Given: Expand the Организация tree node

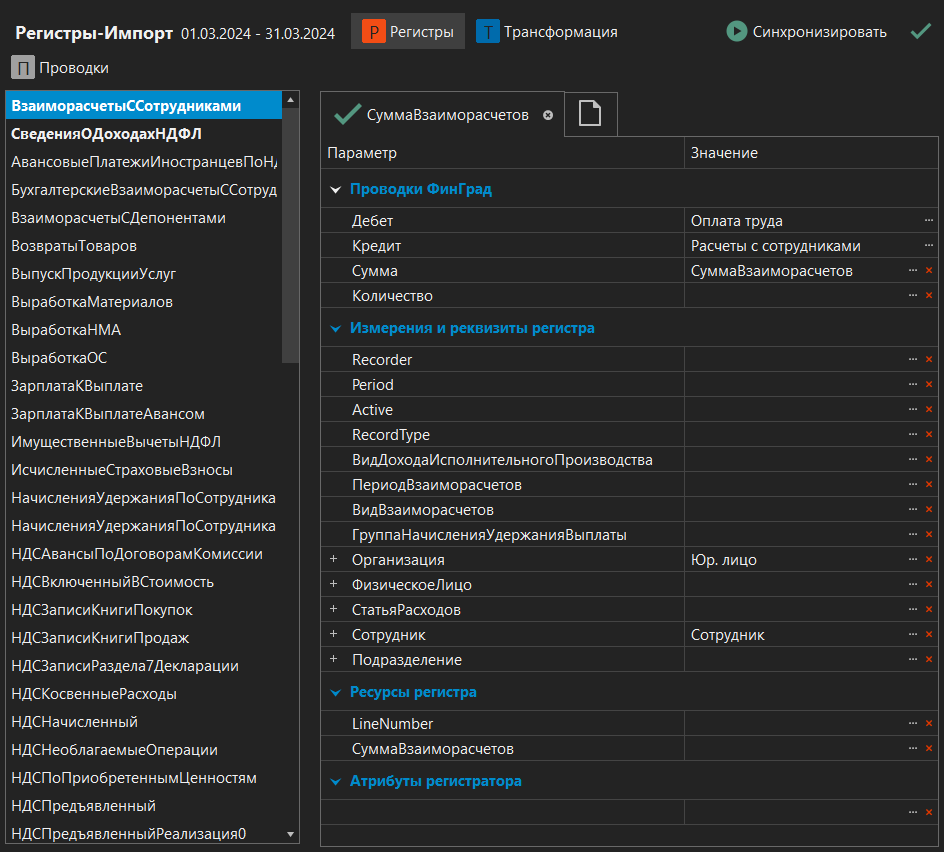Looking at the screenshot, I should click(334, 560).
